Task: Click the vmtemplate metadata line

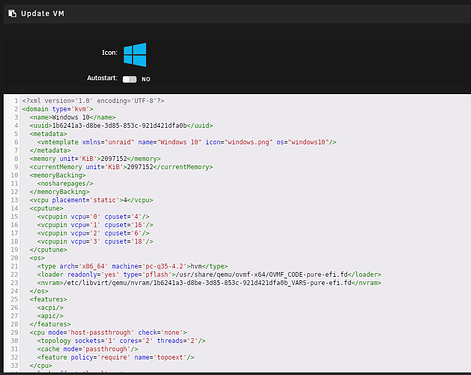Action: (187, 142)
